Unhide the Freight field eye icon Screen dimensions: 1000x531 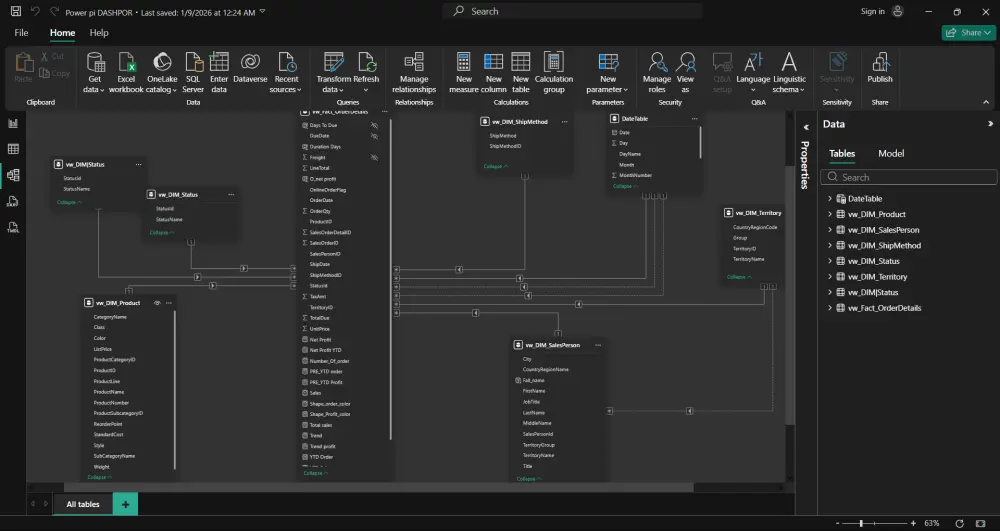pyautogui.click(x=373, y=157)
